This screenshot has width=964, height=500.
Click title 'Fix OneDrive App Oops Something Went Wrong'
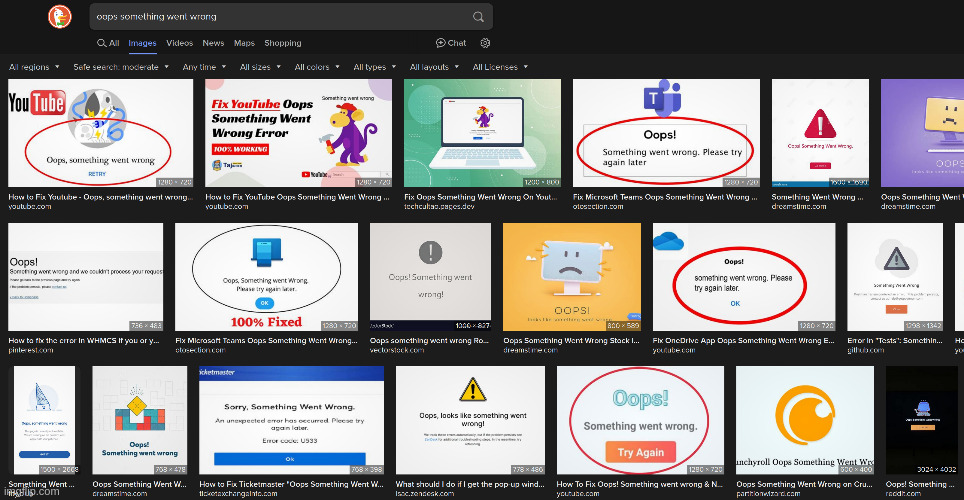pyautogui.click(x=743, y=340)
